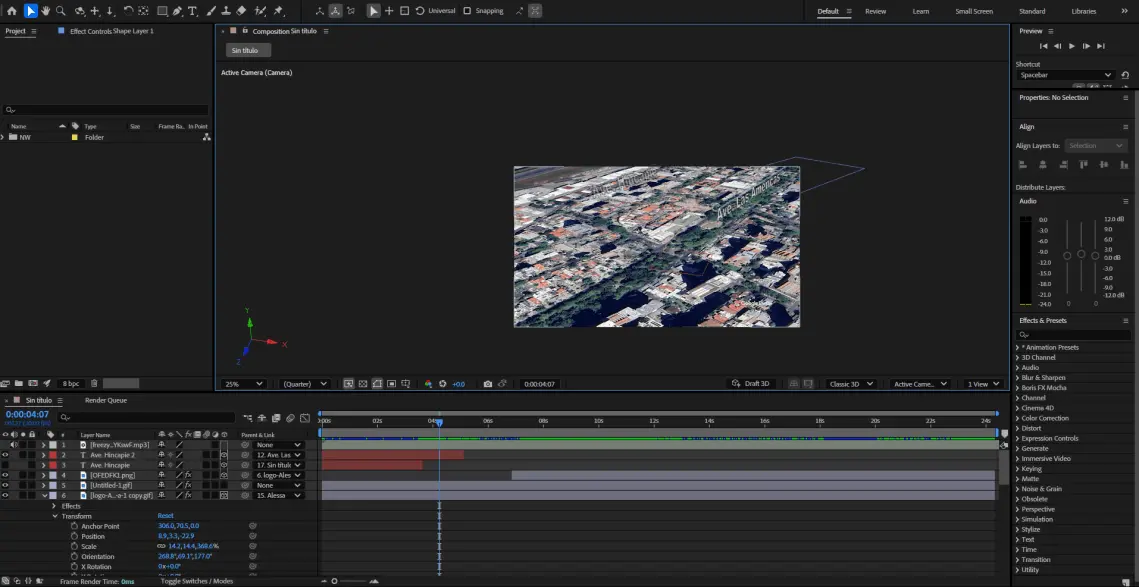Viewport: 1139px width, 587px height.
Task: Take a snapshot with the camera icon
Action: click(487, 384)
